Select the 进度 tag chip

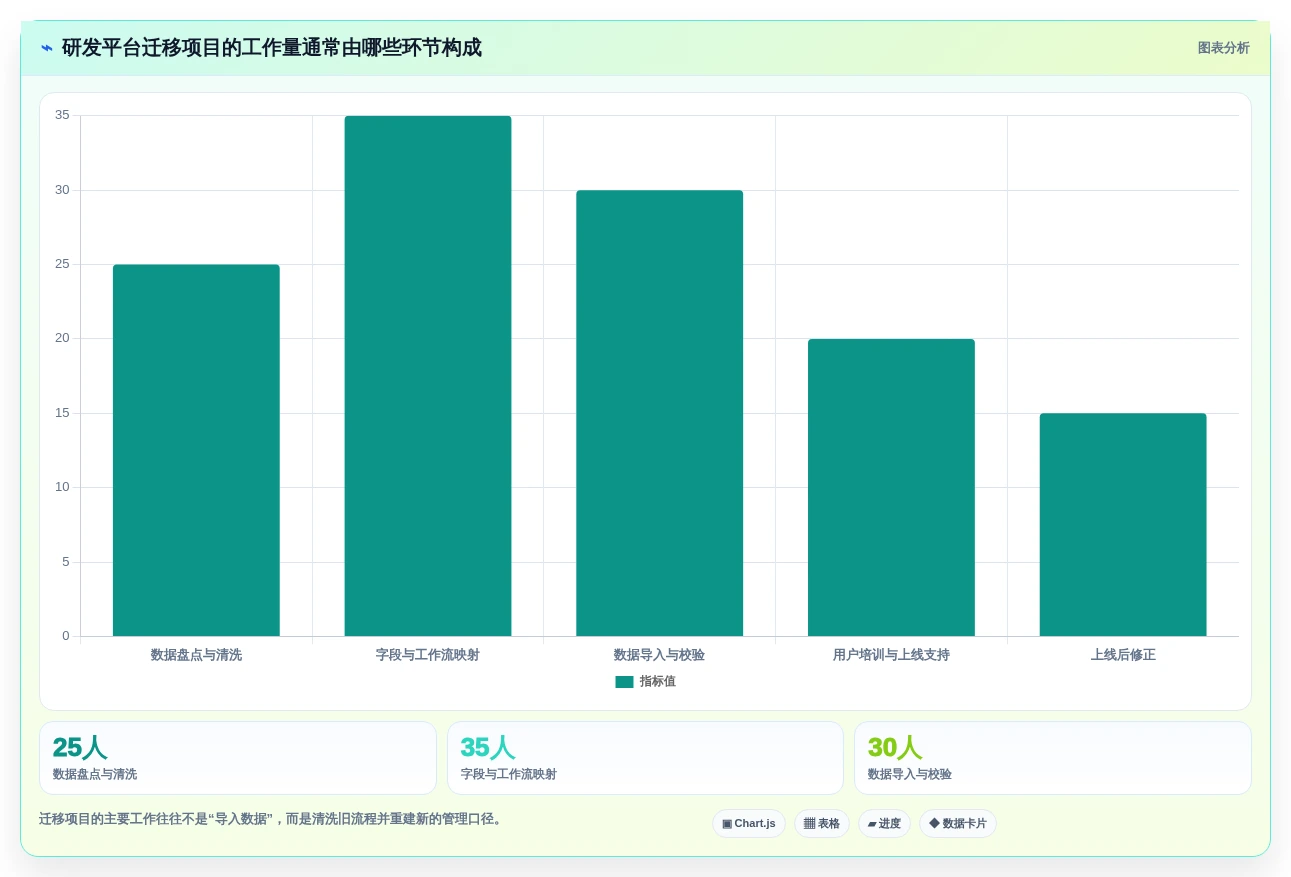point(884,824)
